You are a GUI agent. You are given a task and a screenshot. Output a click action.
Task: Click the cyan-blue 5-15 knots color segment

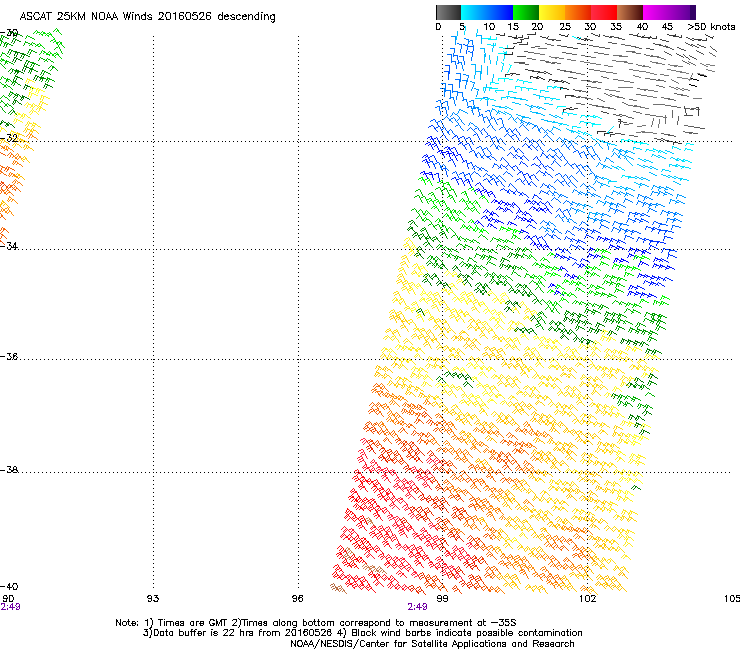[x=487, y=12]
